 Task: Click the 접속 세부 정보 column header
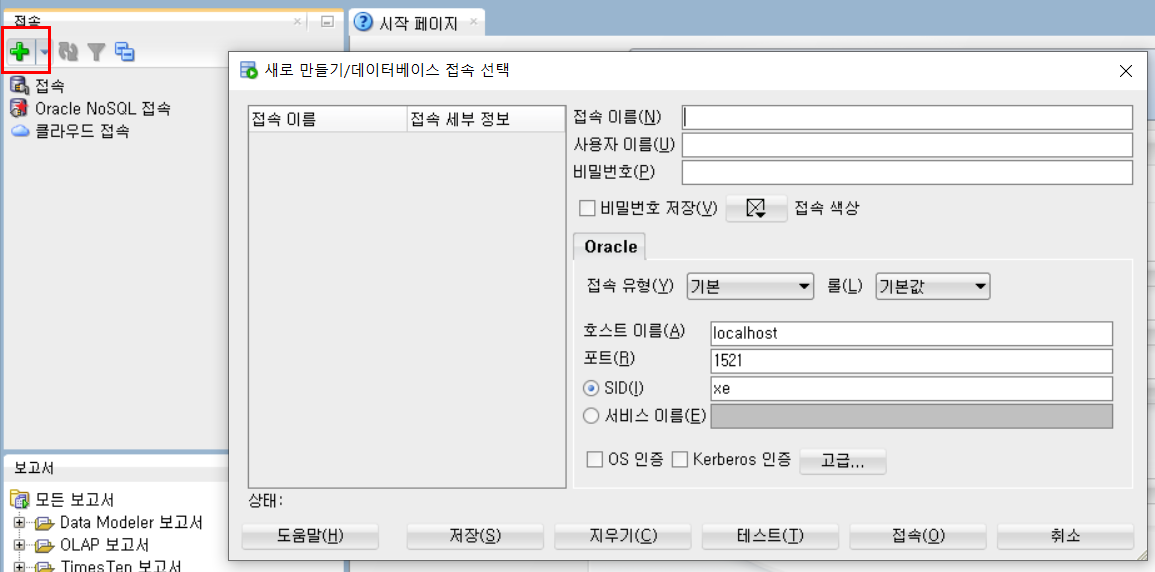click(x=485, y=119)
